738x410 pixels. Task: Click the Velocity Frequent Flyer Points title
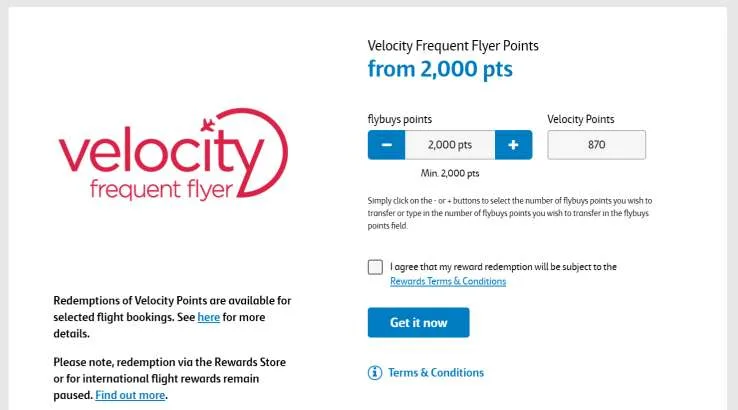coord(453,46)
